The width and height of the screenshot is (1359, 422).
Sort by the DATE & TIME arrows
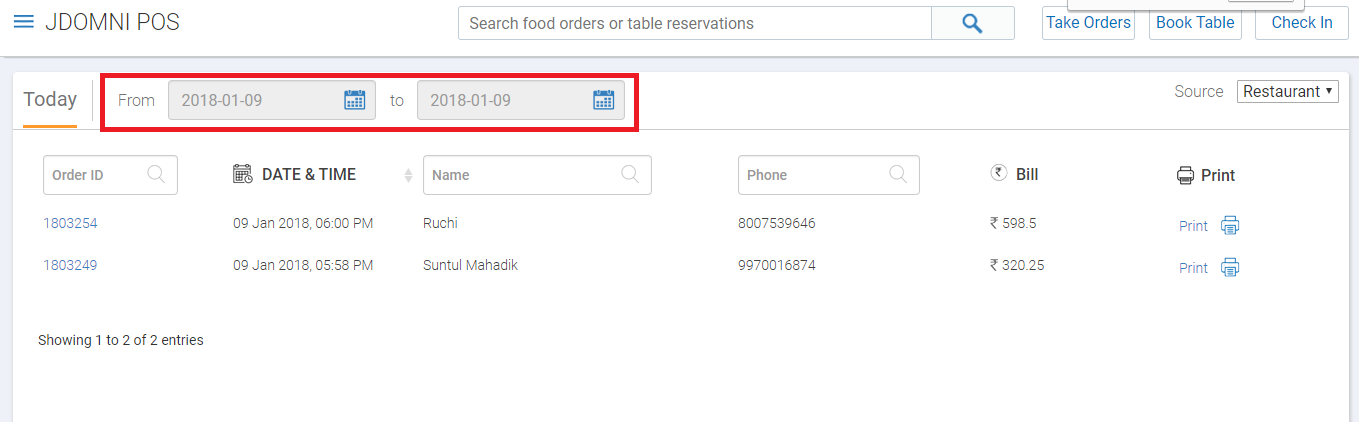point(408,175)
